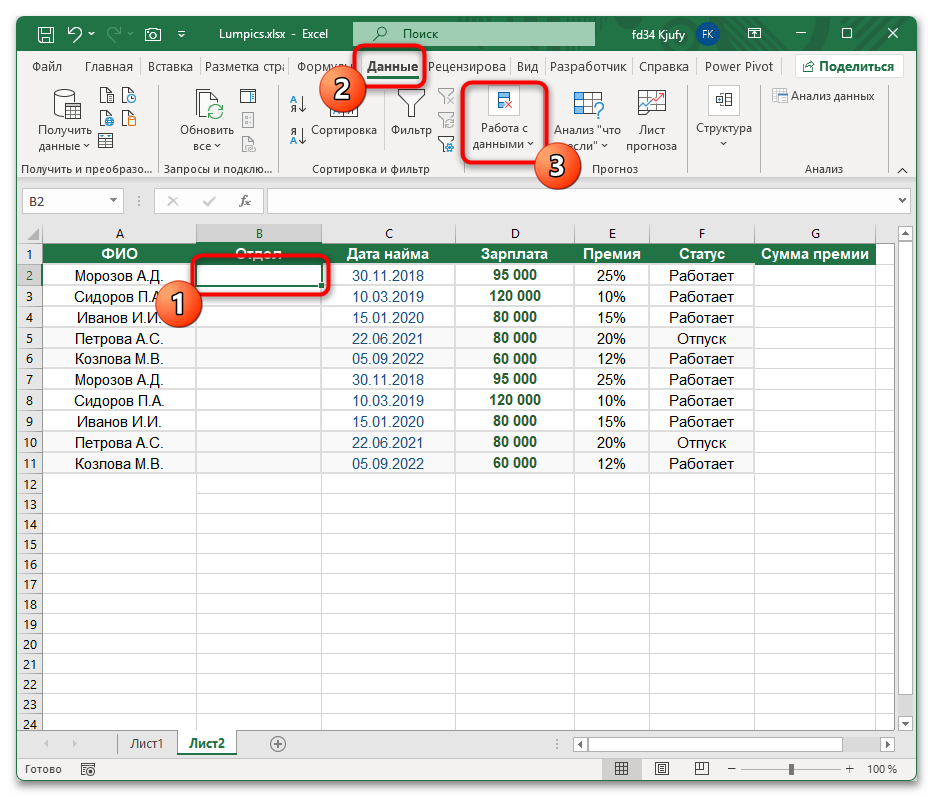Open the Вставка ribbon tab
Image resolution: width=933 pixels, height=797 pixels.
pyautogui.click(x=170, y=67)
